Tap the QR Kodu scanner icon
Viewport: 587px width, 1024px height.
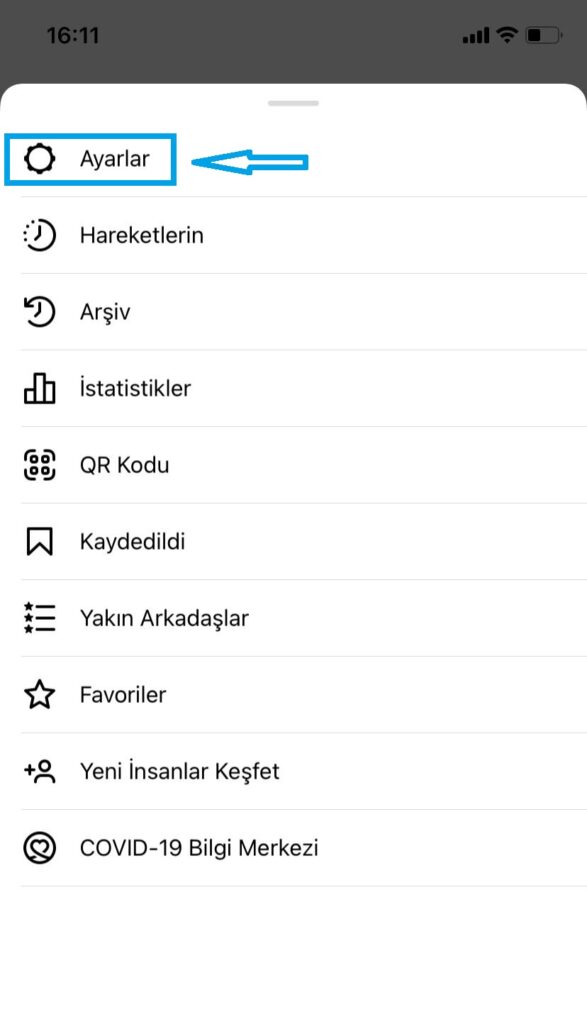39,465
